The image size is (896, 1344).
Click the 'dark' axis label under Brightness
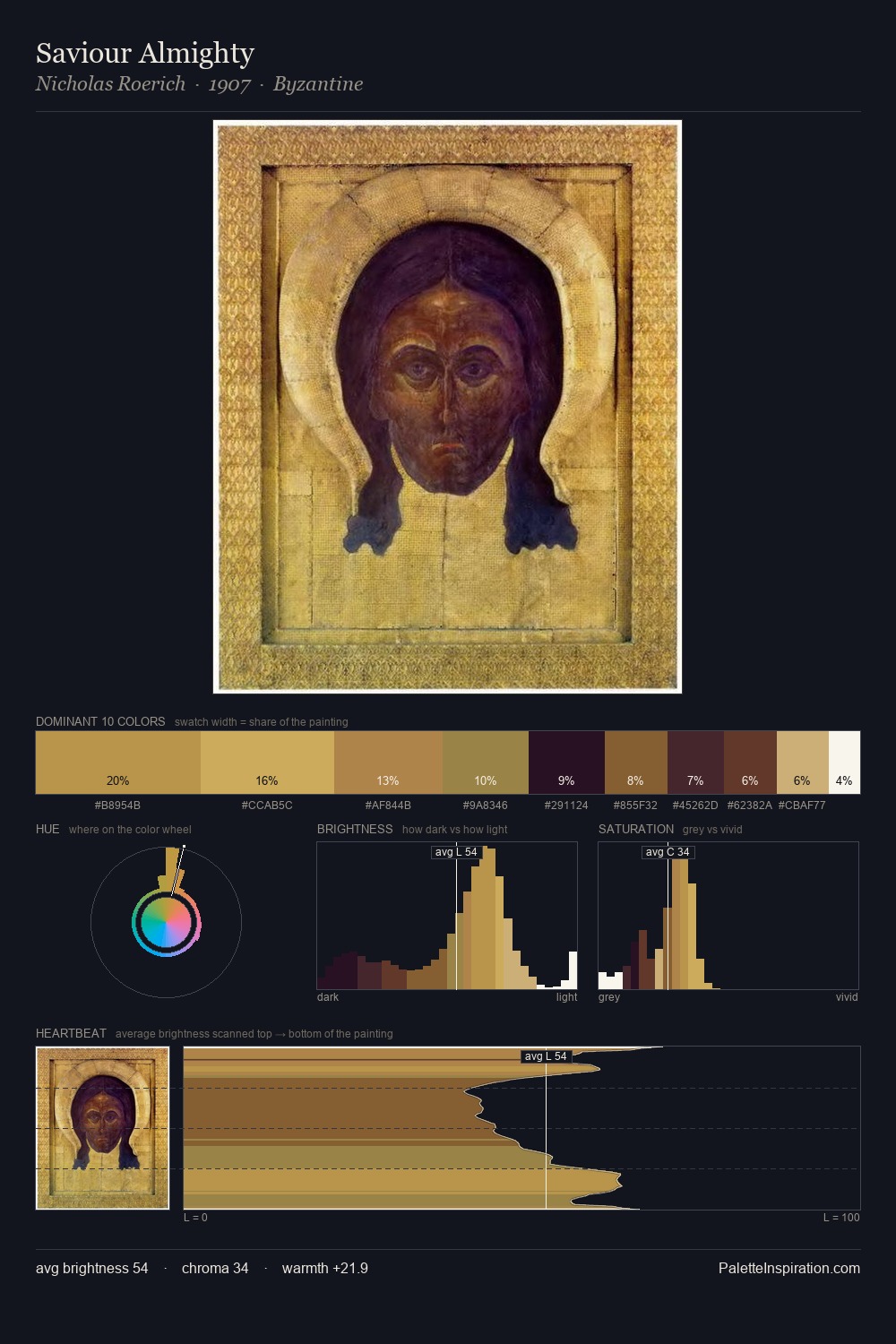click(328, 997)
